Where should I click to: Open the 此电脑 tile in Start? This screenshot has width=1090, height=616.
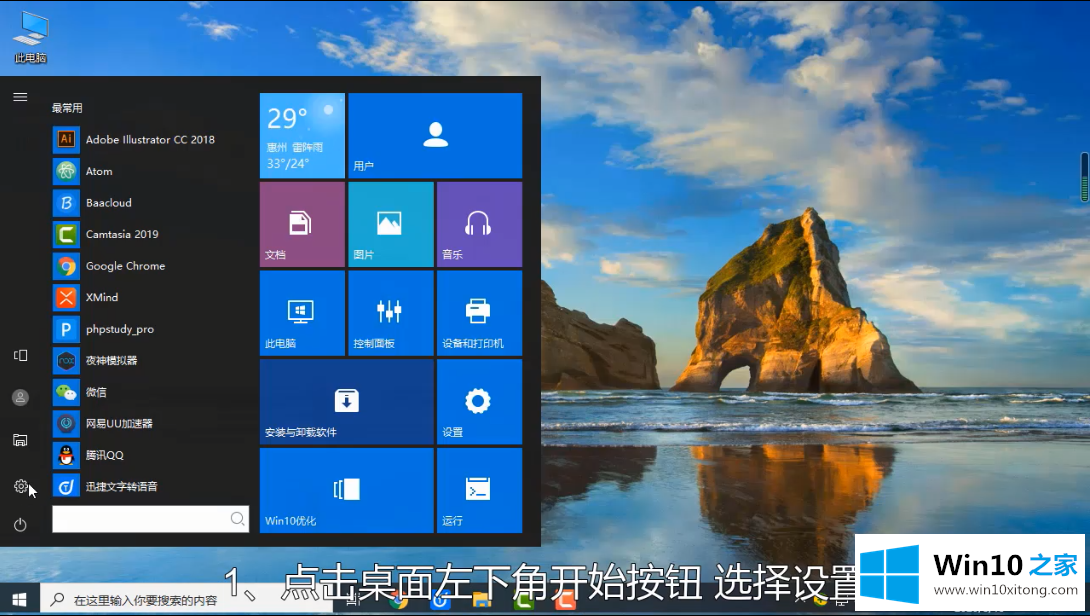[302, 313]
